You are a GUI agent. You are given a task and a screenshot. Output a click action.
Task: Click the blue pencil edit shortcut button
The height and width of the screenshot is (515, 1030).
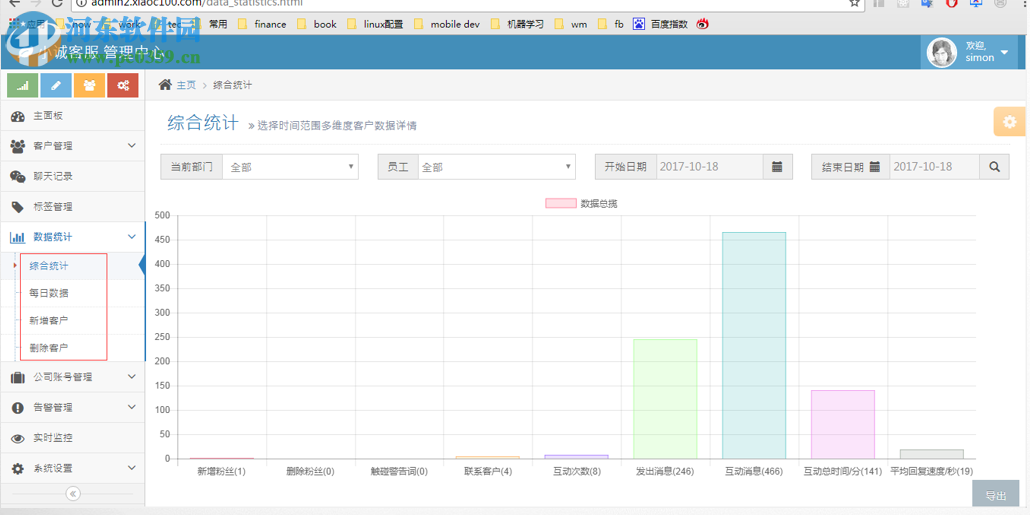pyautogui.click(x=56, y=85)
